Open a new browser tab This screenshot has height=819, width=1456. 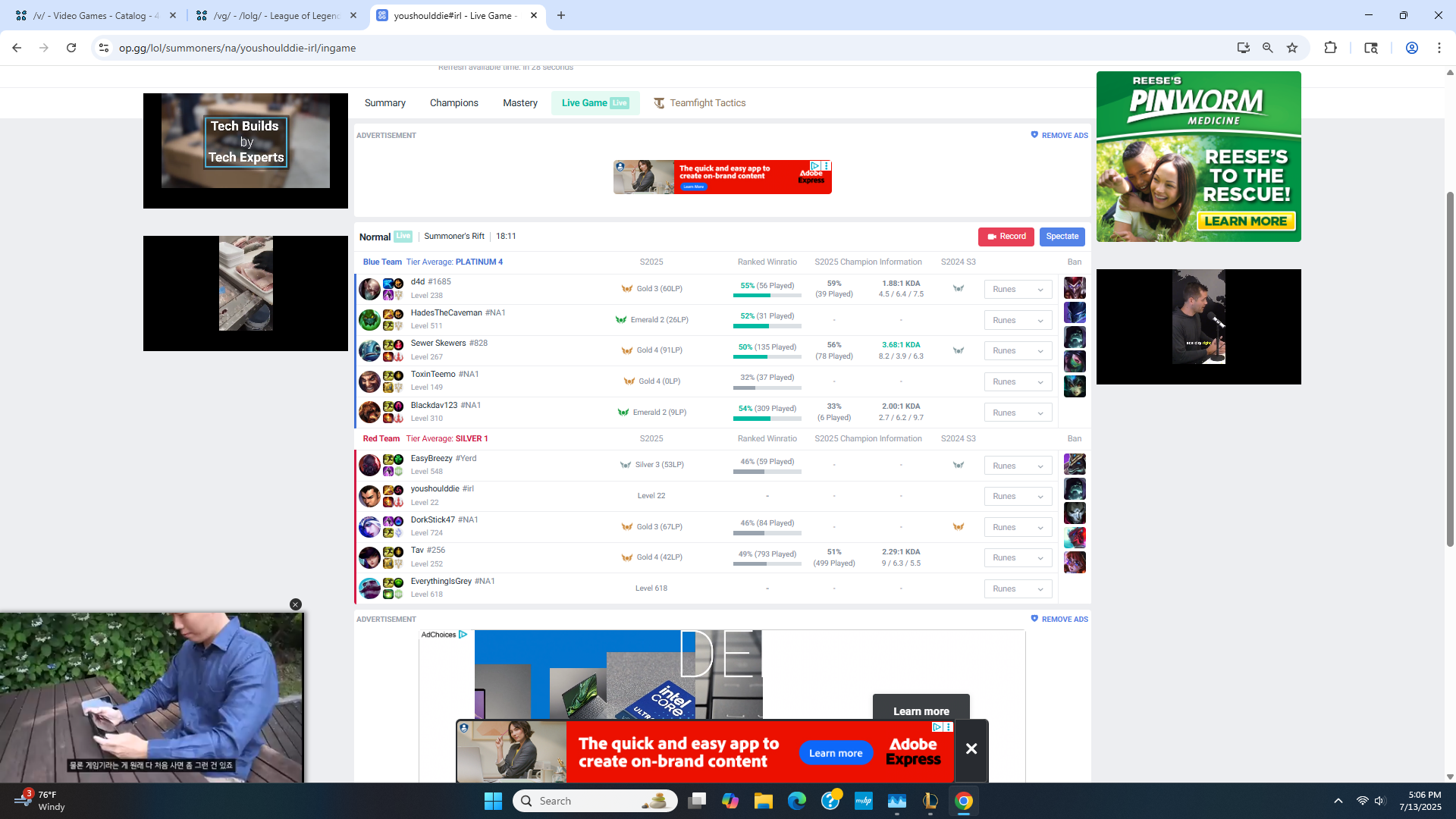(x=561, y=15)
